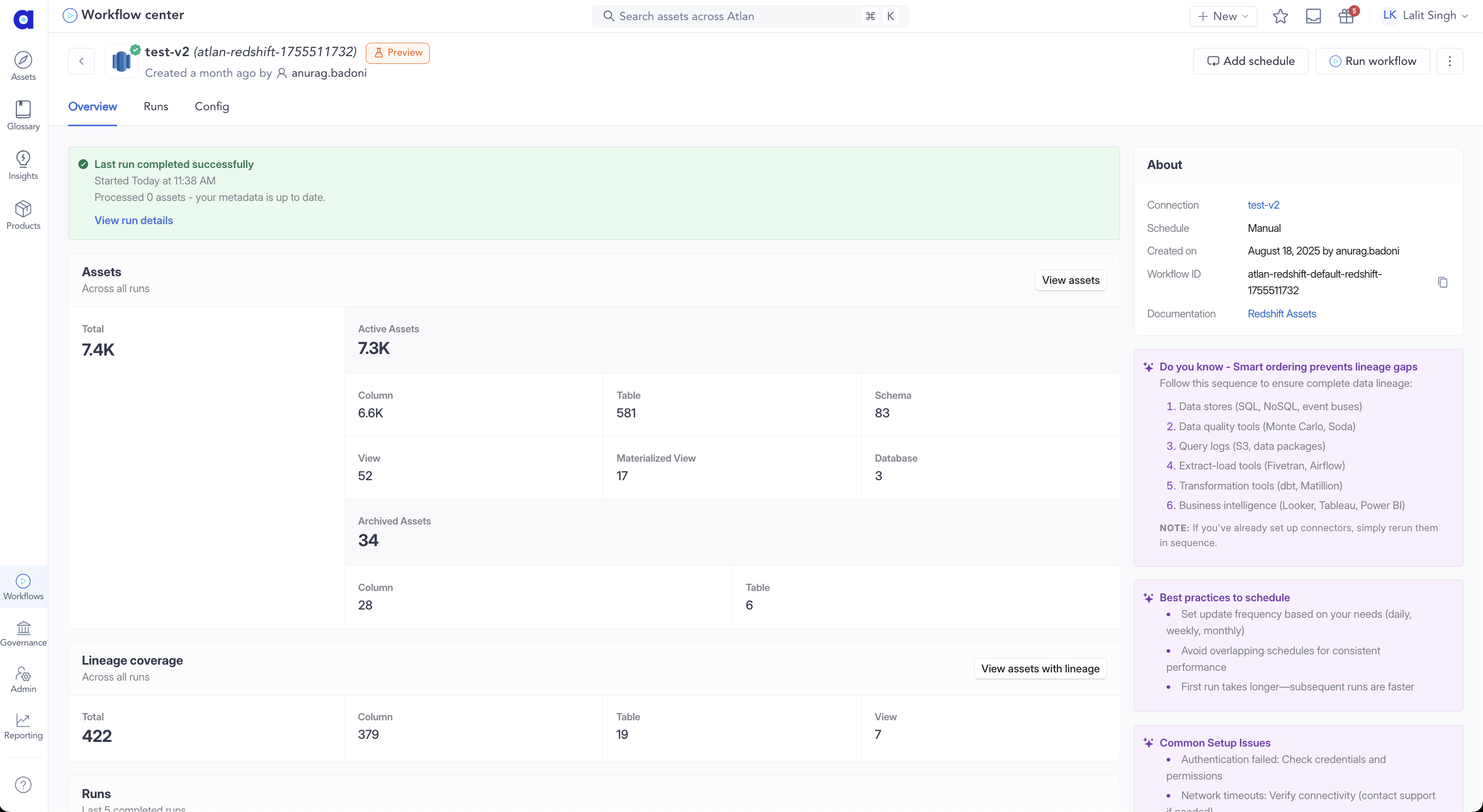1483x812 pixels.
Task: Click the Run workflow button
Action: click(1372, 61)
